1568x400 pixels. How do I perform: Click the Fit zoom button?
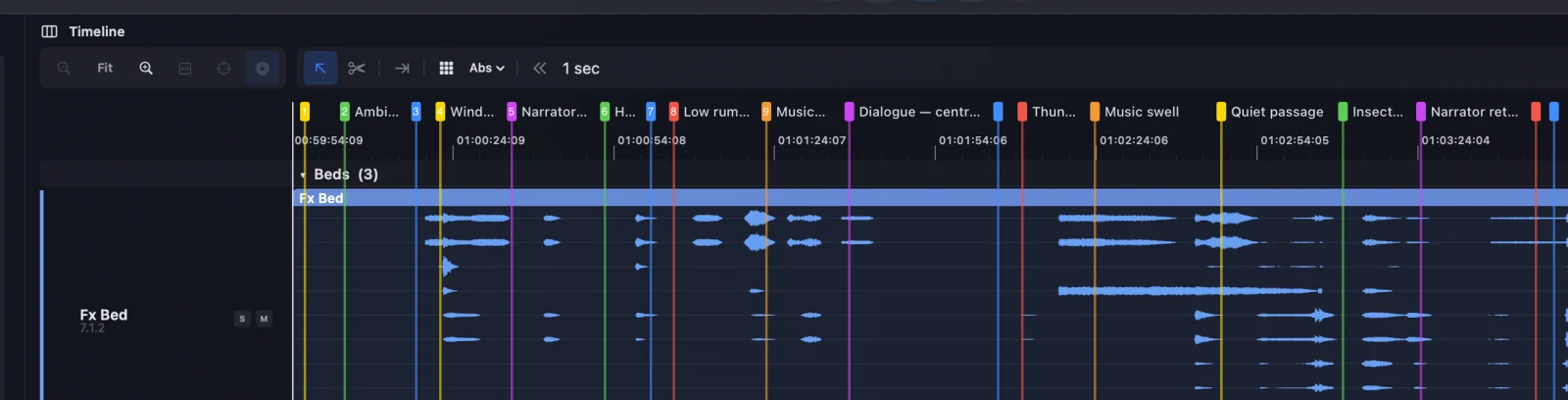[x=105, y=69]
